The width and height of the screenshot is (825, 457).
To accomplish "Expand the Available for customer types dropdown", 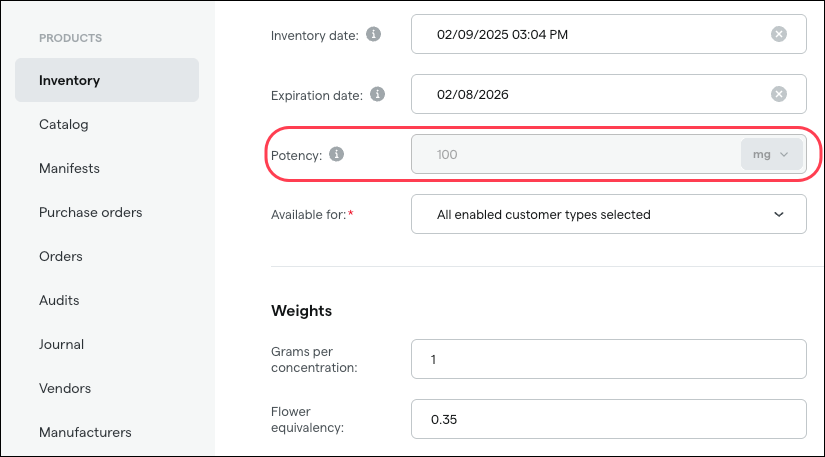I will 609,214.
